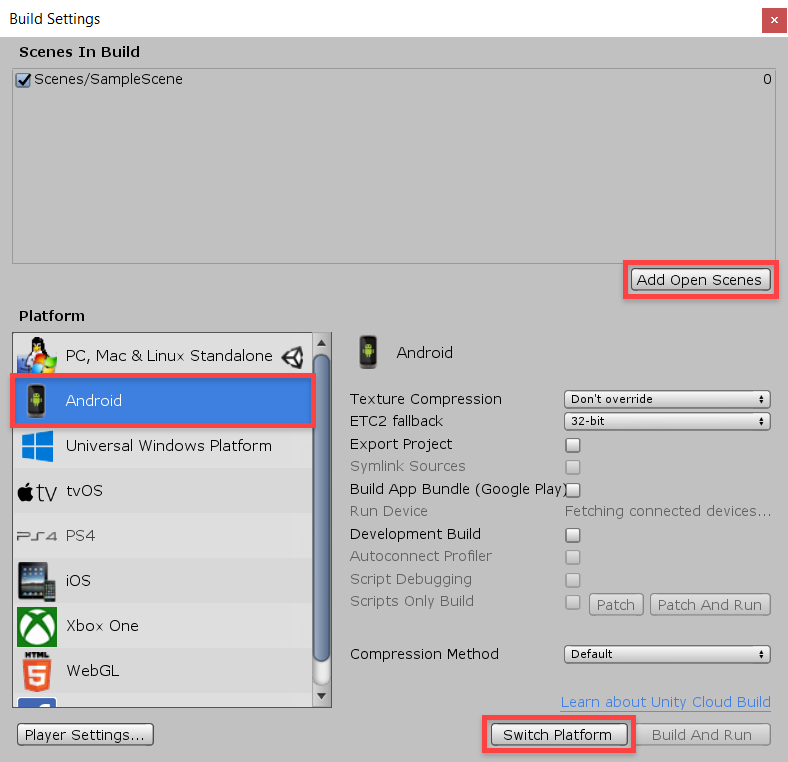The image size is (788, 762).
Task: Open the Learn about Unity Cloud Build link
Action: (x=665, y=702)
